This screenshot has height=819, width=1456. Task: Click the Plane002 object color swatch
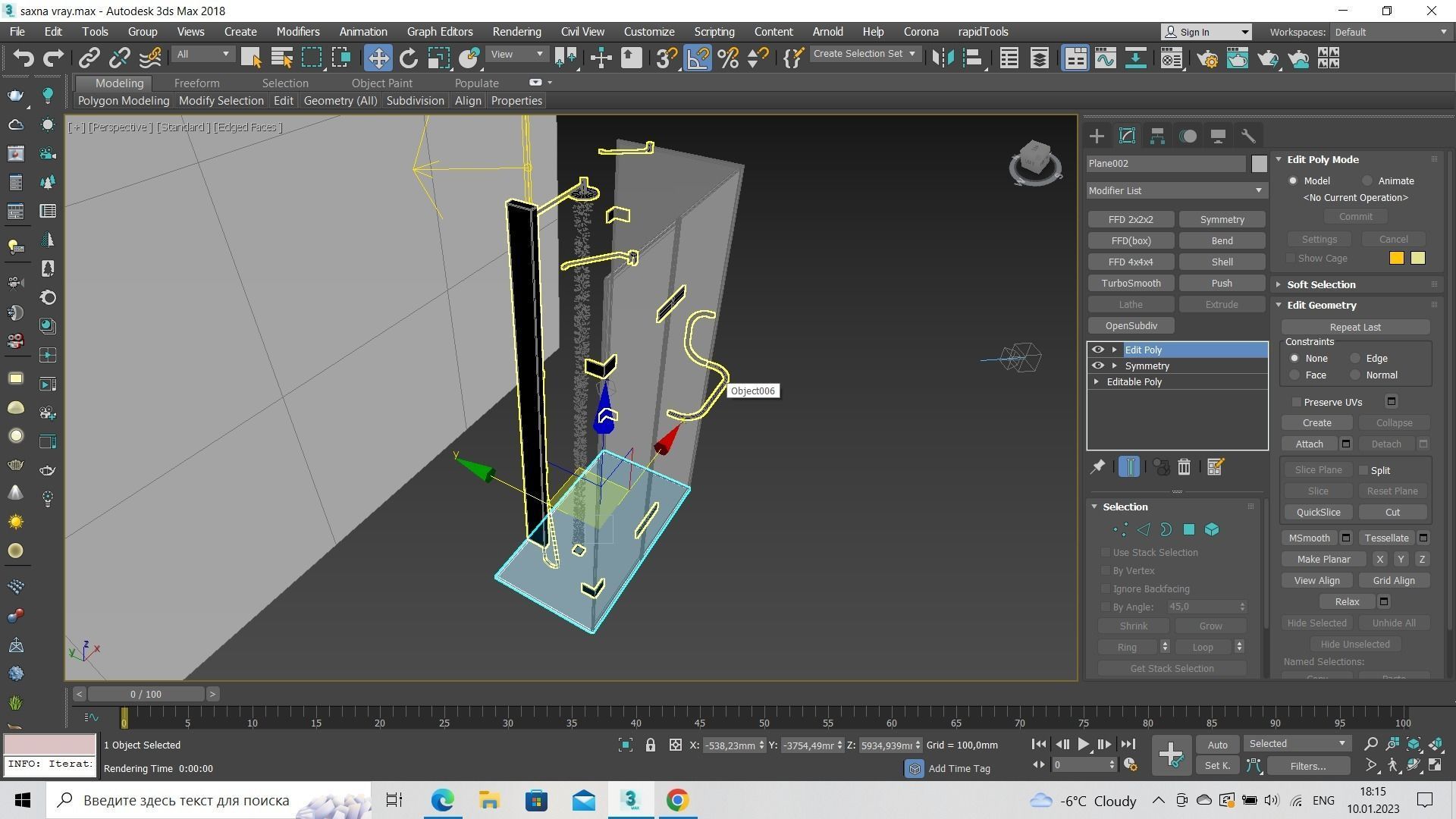1259,164
